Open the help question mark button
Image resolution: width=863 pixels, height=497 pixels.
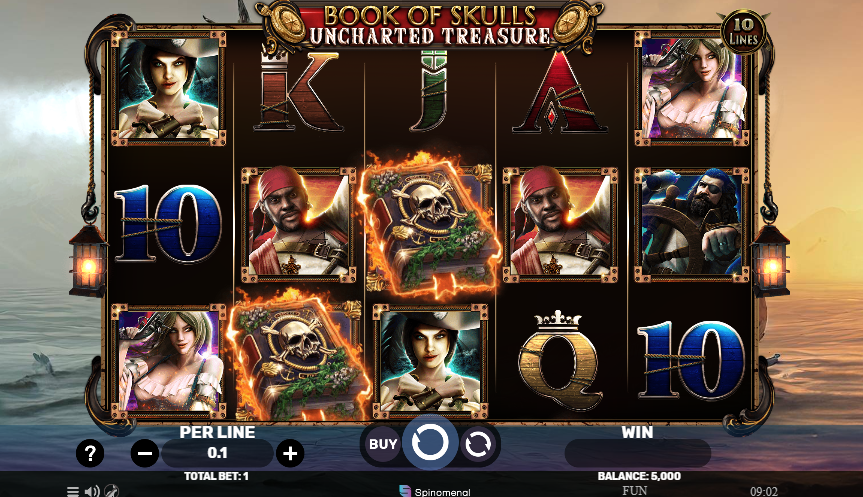pos(90,454)
